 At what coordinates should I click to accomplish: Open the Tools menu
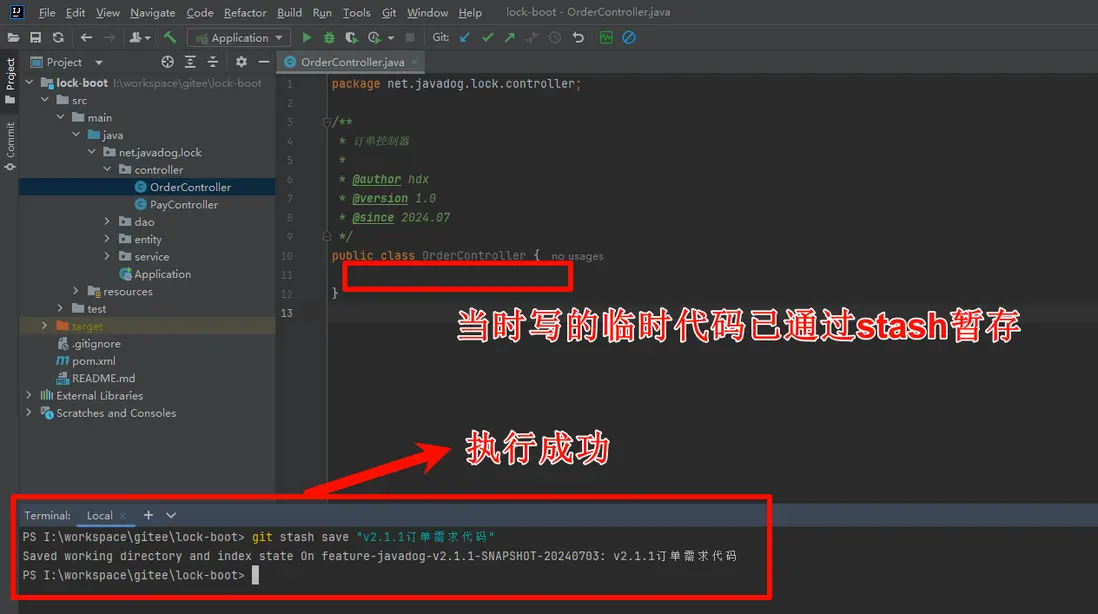click(x=356, y=13)
